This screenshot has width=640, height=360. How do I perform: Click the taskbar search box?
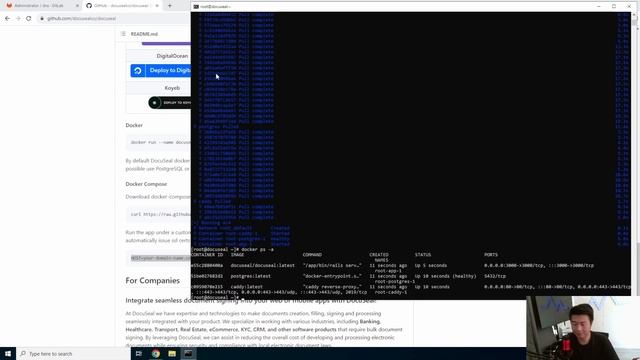pos(73,353)
